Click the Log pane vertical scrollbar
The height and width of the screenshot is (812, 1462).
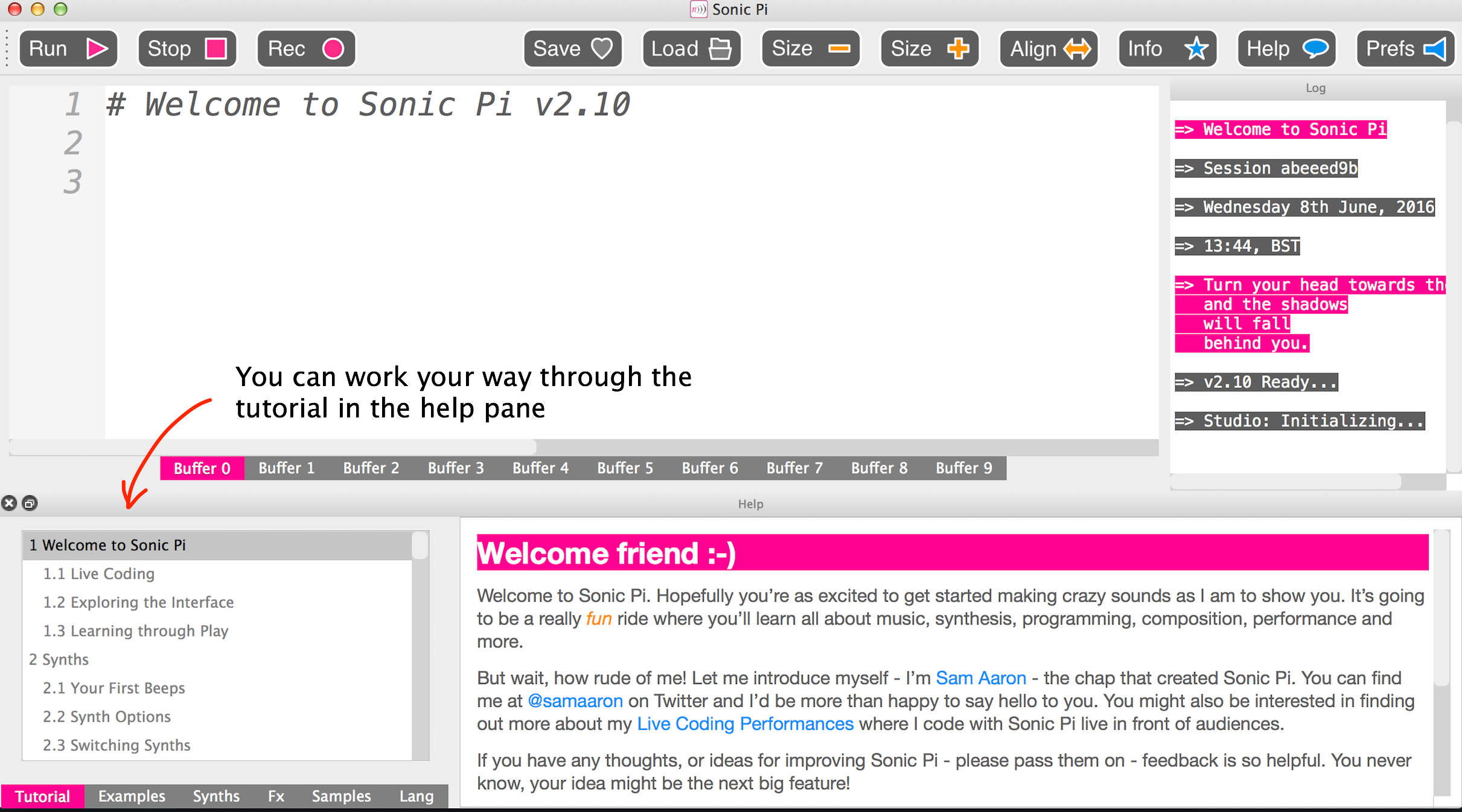(1454, 296)
